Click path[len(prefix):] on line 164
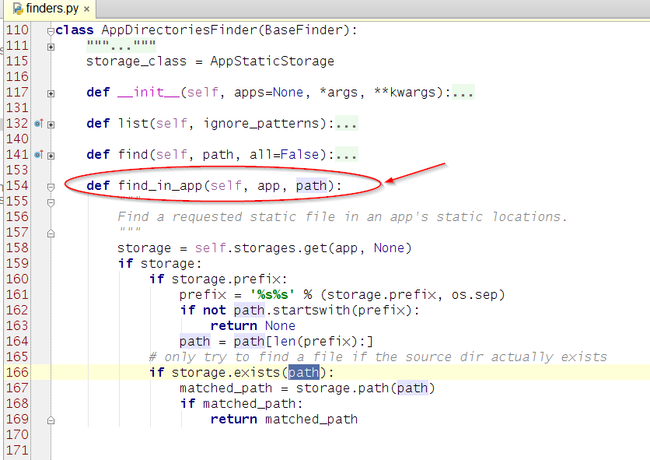Image resolution: width=650 pixels, height=460 pixels. click(303, 341)
